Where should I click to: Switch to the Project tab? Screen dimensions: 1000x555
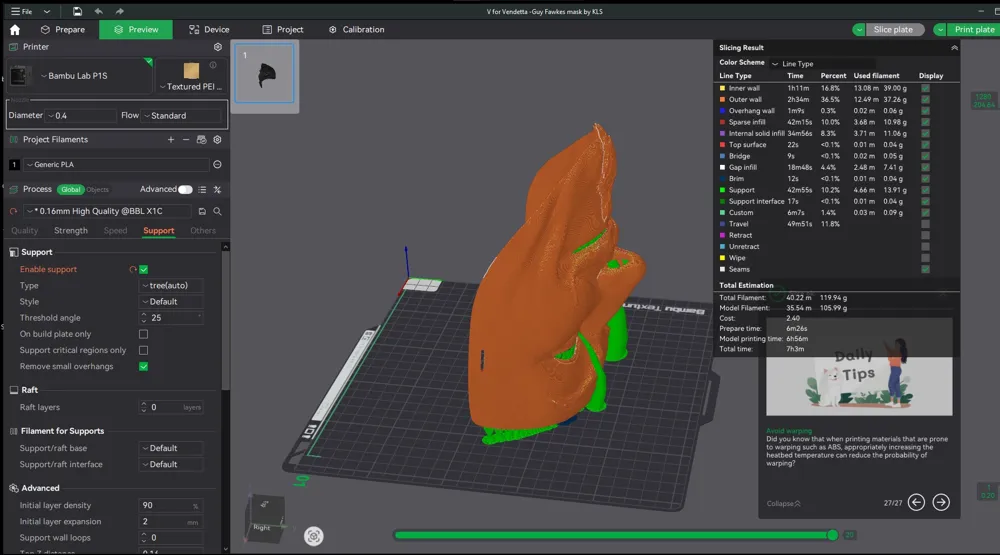(283, 29)
